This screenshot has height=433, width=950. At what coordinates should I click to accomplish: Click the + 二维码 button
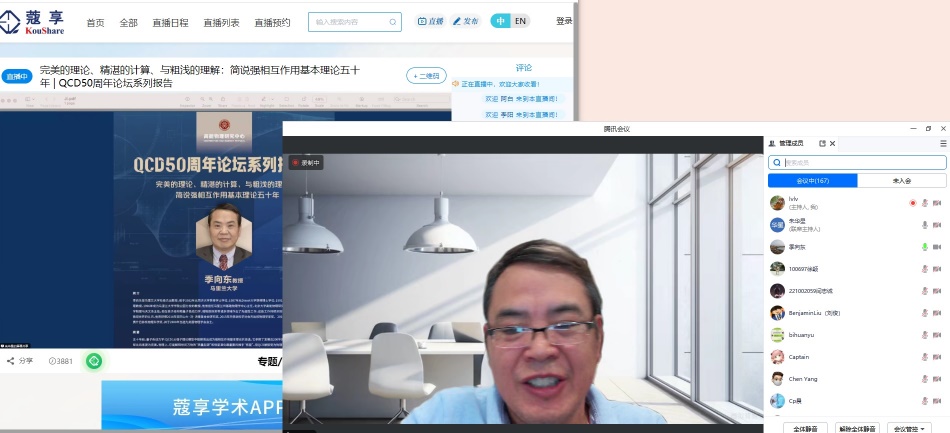(x=426, y=76)
